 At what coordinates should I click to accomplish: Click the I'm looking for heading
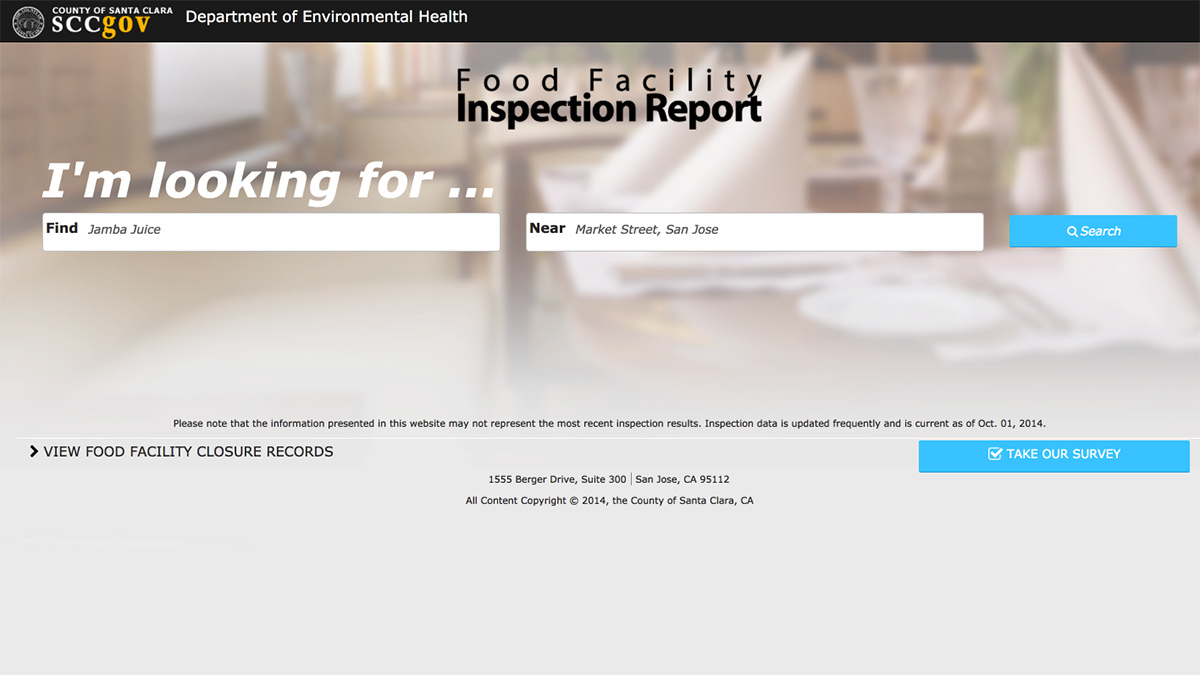(268, 181)
